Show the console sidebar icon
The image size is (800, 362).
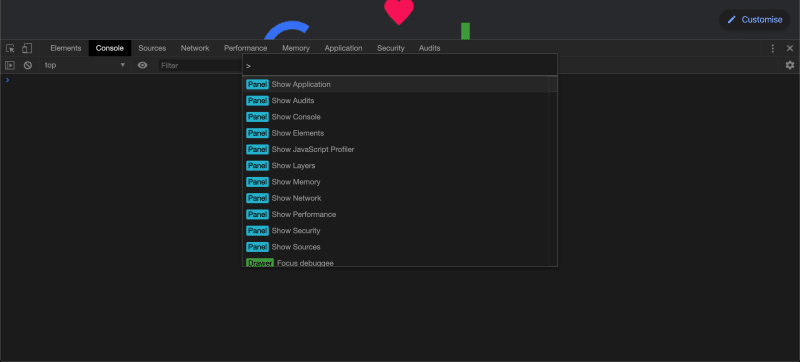10,65
